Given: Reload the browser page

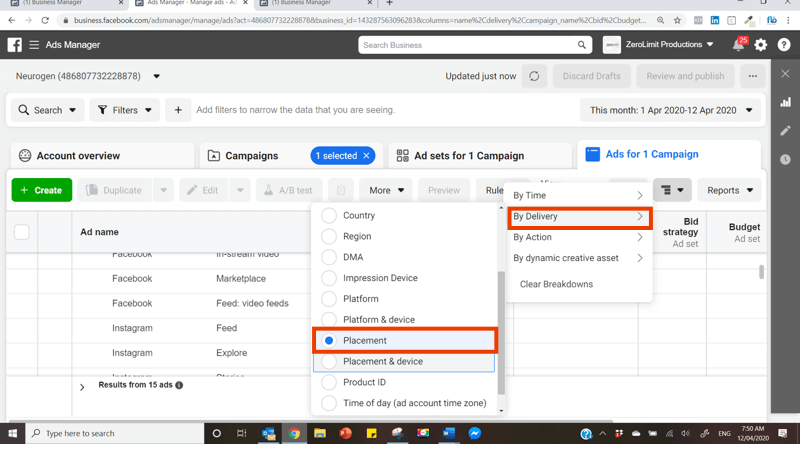Looking at the screenshot, I should 45,20.
